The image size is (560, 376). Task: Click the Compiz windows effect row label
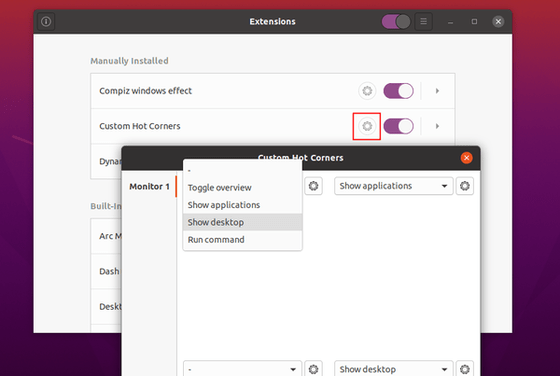click(x=145, y=91)
